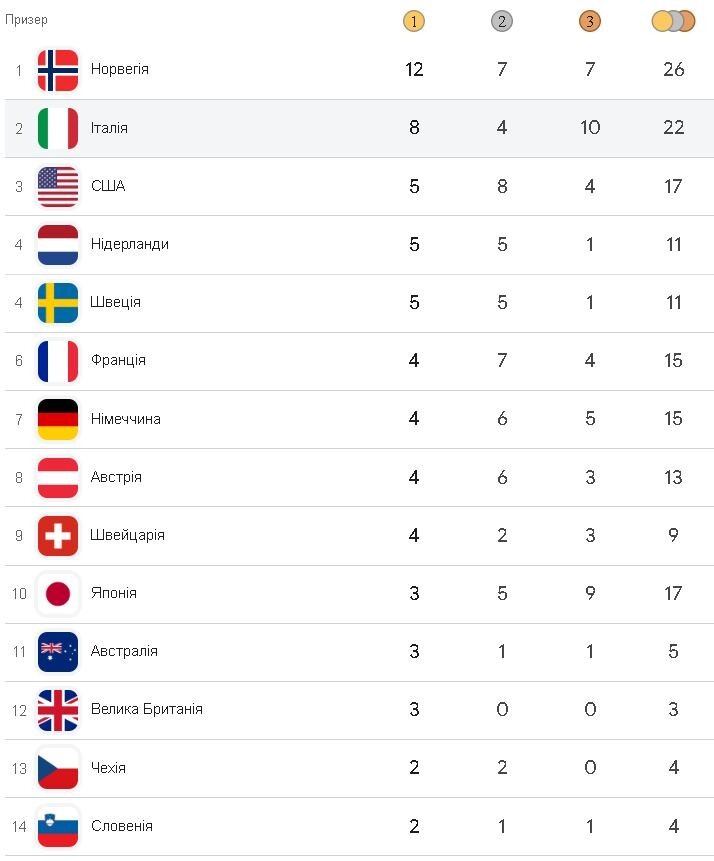
Task: Click the Slovenia flag icon
Action: point(58,826)
